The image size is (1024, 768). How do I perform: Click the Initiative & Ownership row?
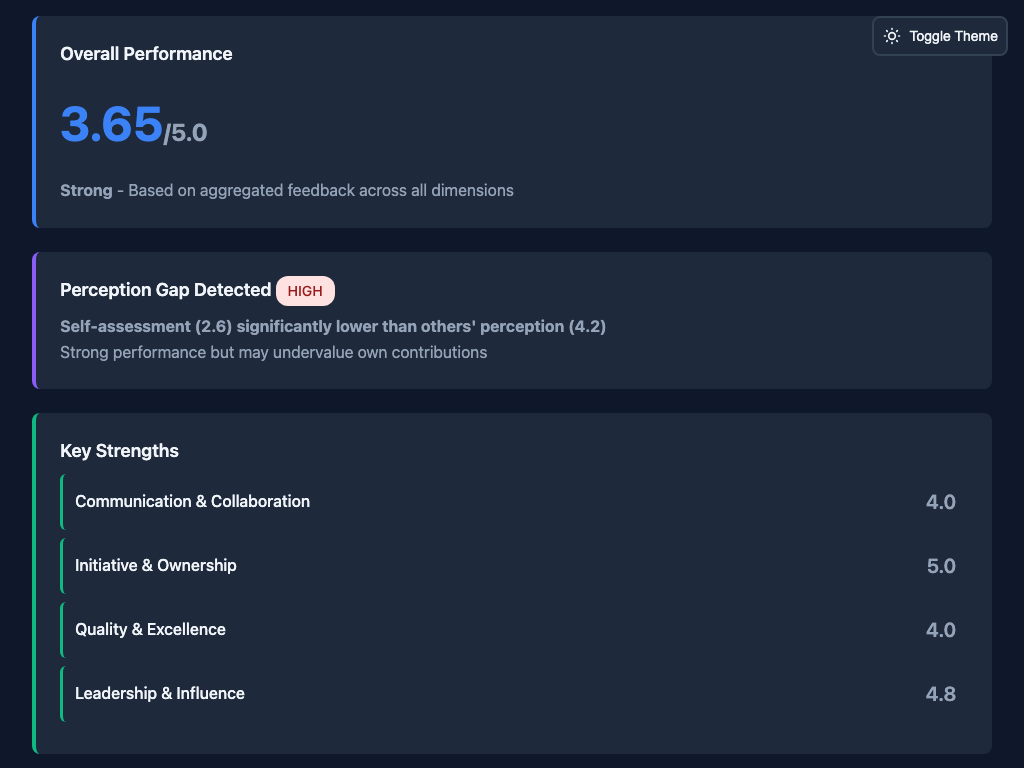[x=156, y=565]
